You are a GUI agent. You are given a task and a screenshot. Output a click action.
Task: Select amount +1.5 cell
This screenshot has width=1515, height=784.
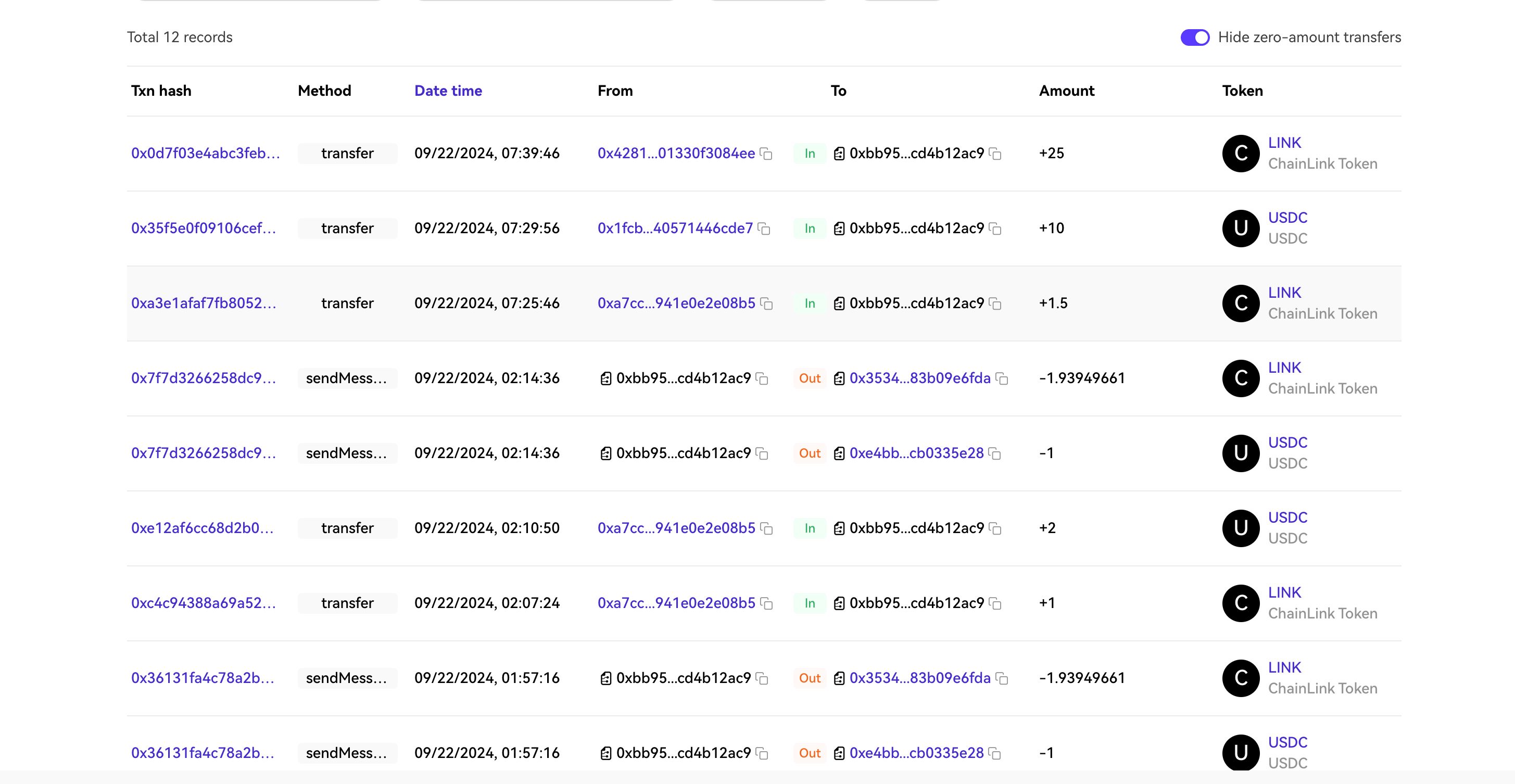(x=1053, y=303)
